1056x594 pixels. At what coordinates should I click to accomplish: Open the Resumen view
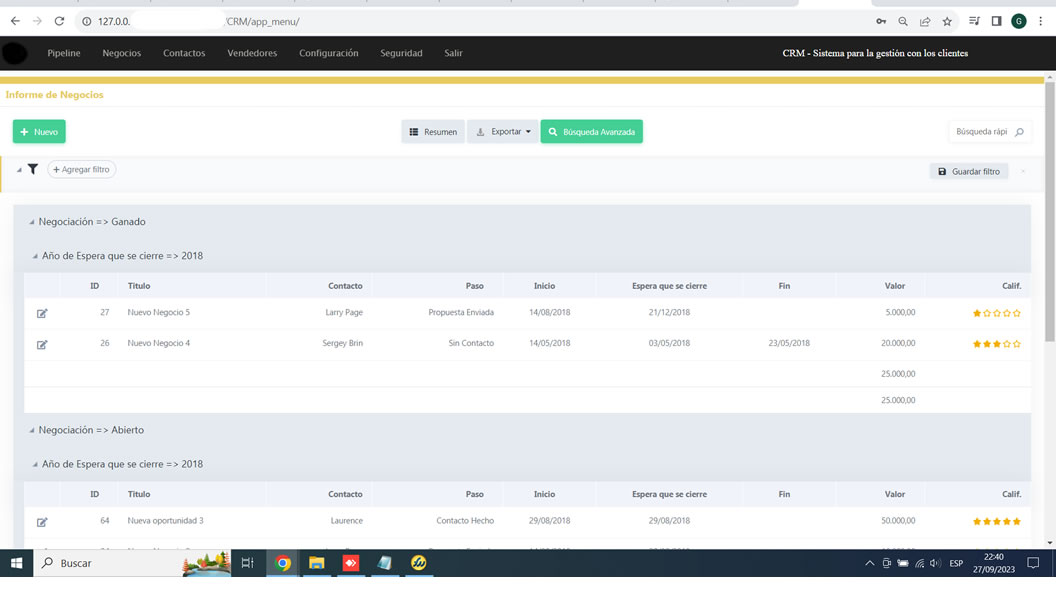click(433, 132)
